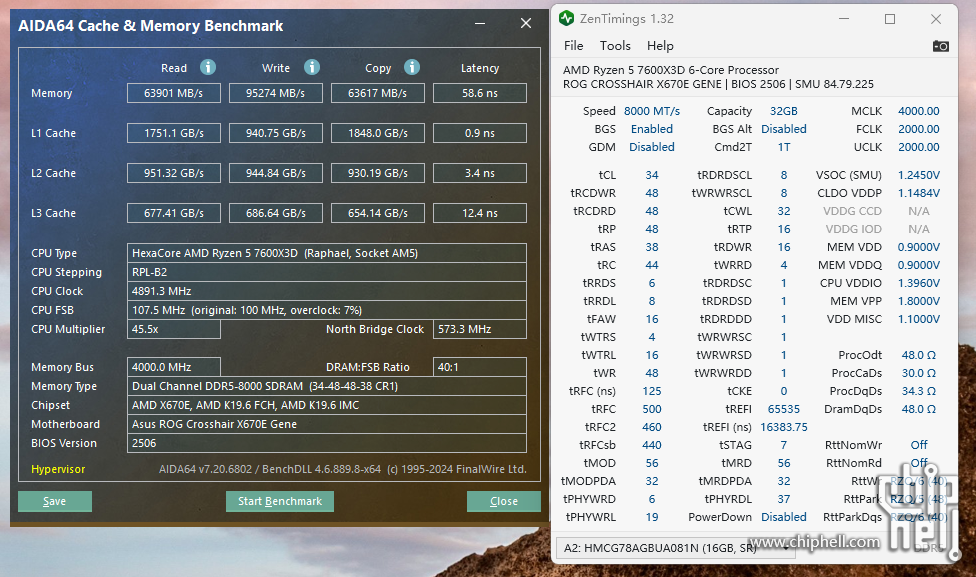Click Start Benchmark in AIDA64

tap(279, 501)
